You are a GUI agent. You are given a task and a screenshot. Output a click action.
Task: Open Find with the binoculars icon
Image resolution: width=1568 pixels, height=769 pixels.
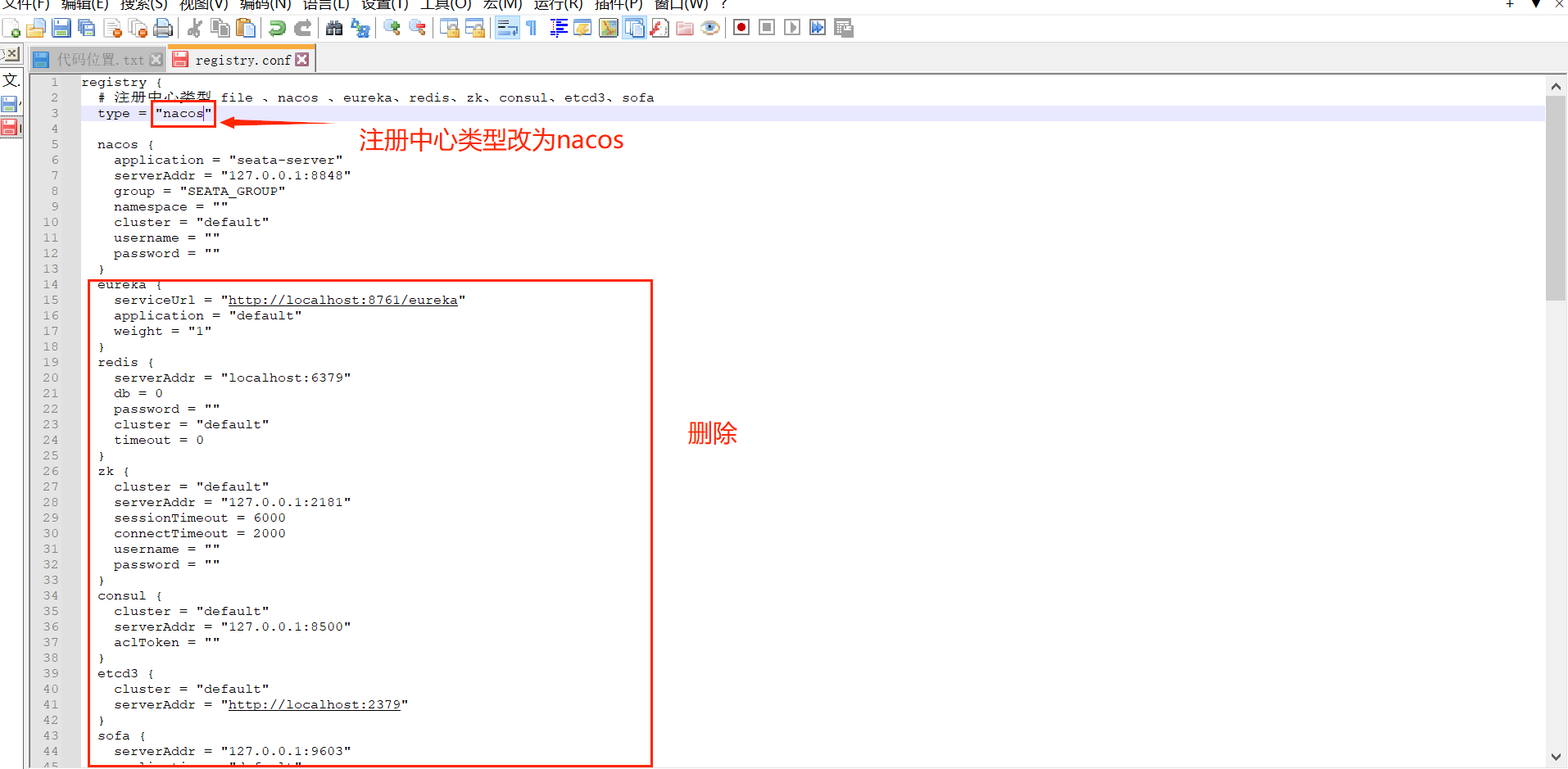pyautogui.click(x=334, y=29)
